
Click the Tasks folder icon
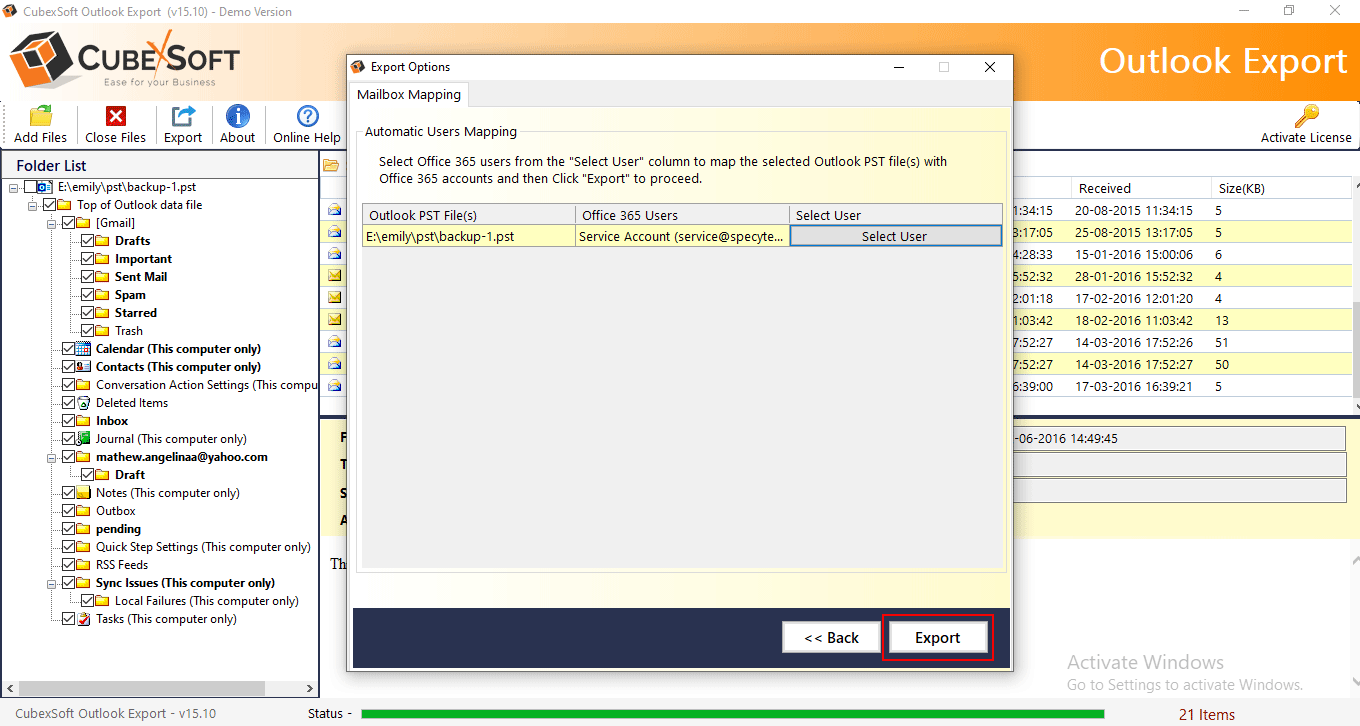[x=84, y=619]
